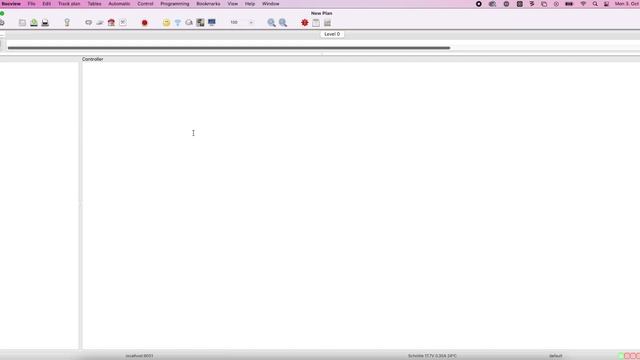The height and width of the screenshot is (360, 640).
Task: Click the blue funnel filter icon
Action: pyautogui.click(x=178, y=23)
